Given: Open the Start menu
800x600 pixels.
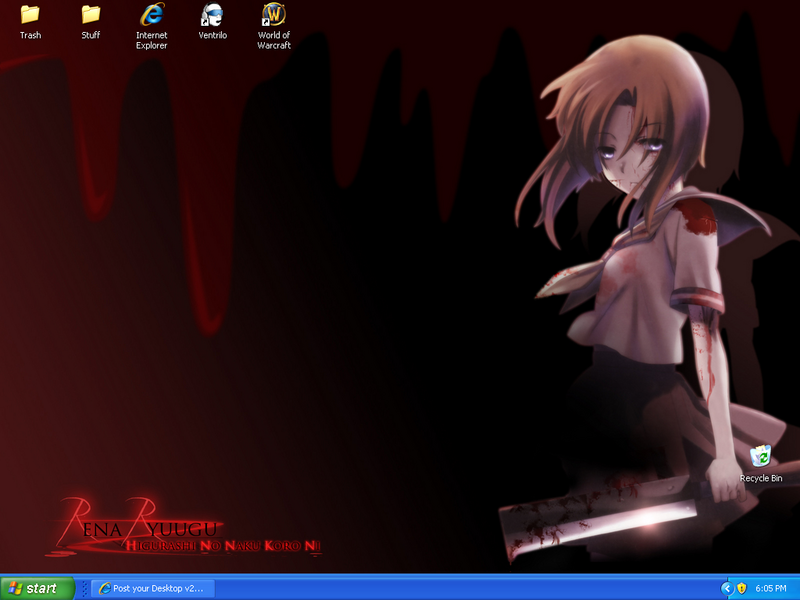Looking at the screenshot, I should point(37,588).
